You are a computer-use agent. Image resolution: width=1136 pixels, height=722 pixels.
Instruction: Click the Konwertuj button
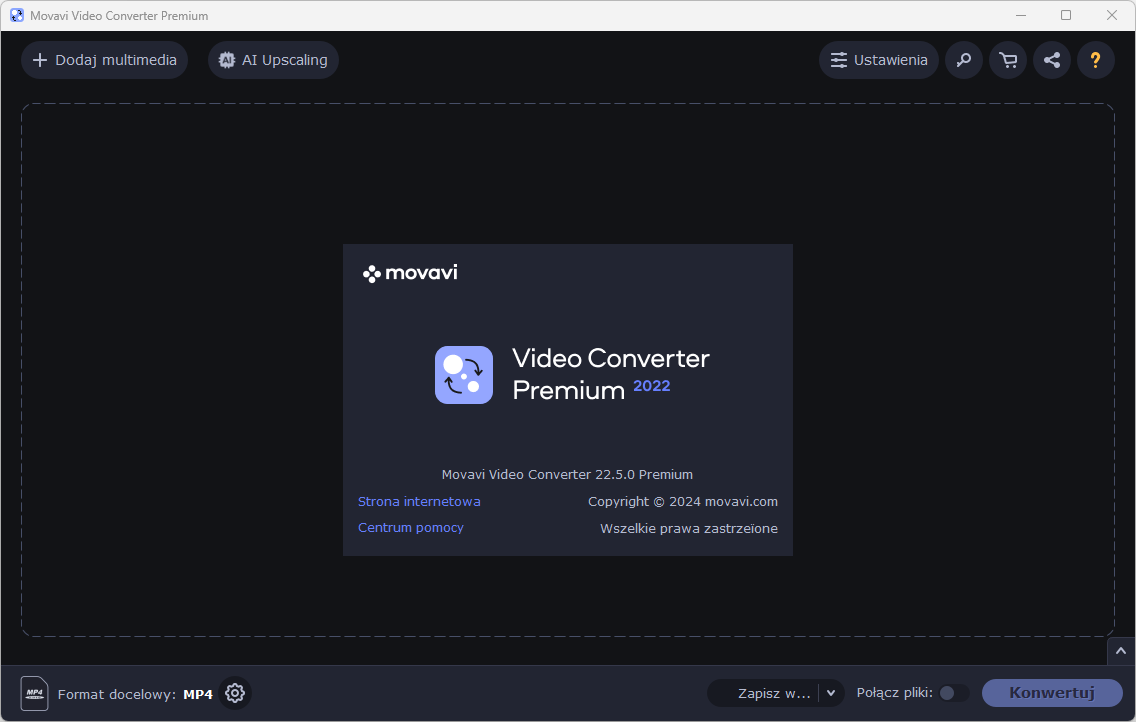(x=1052, y=693)
